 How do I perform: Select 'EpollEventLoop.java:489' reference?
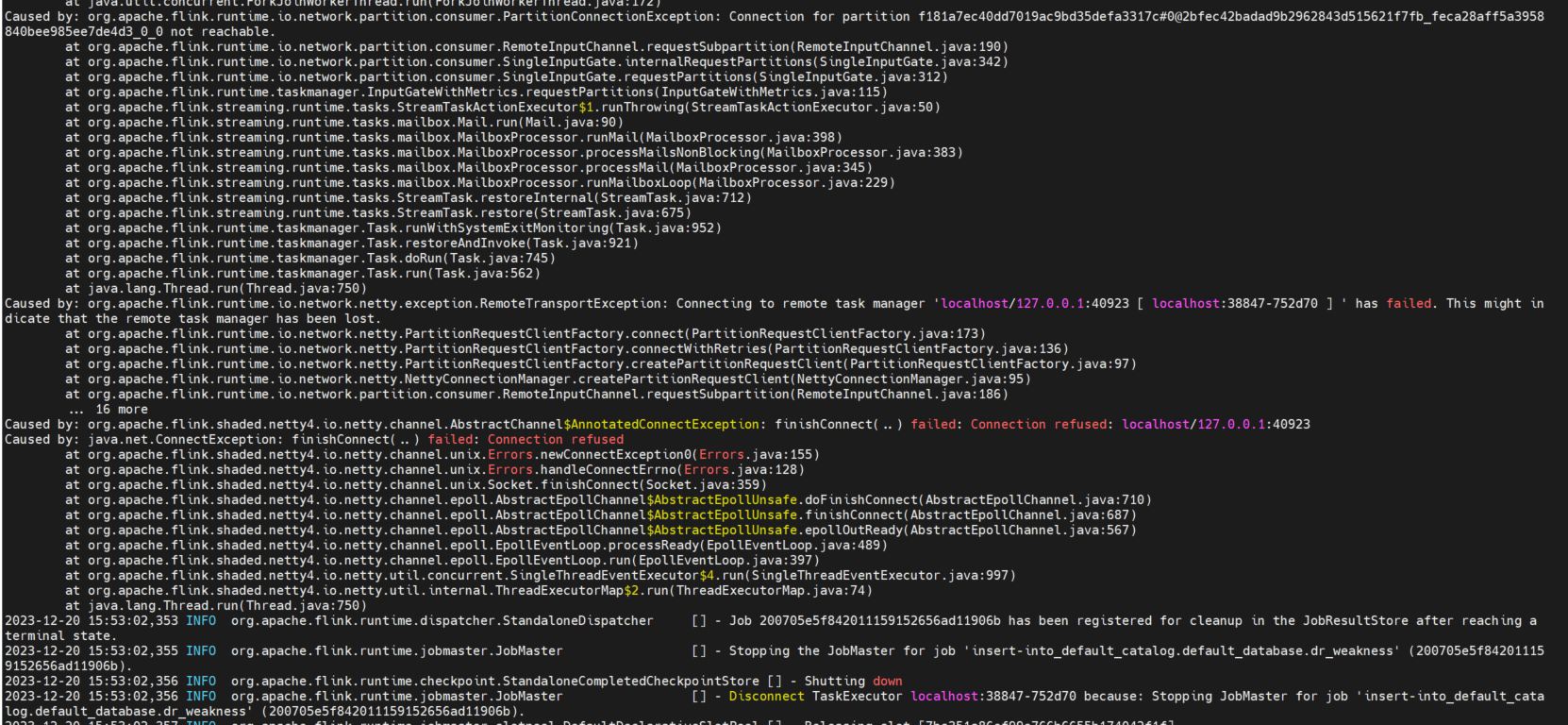793,545
